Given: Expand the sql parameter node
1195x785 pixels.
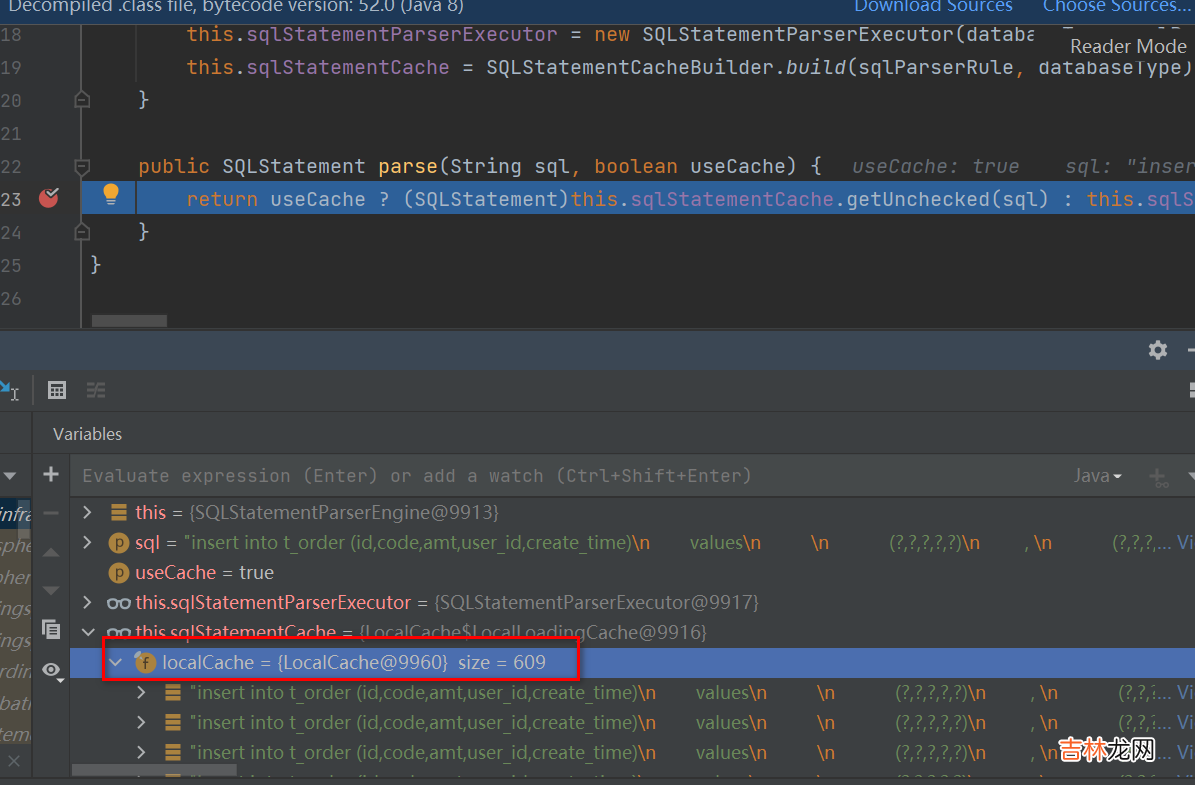Looking at the screenshot, I should click(x=88, y=542).
